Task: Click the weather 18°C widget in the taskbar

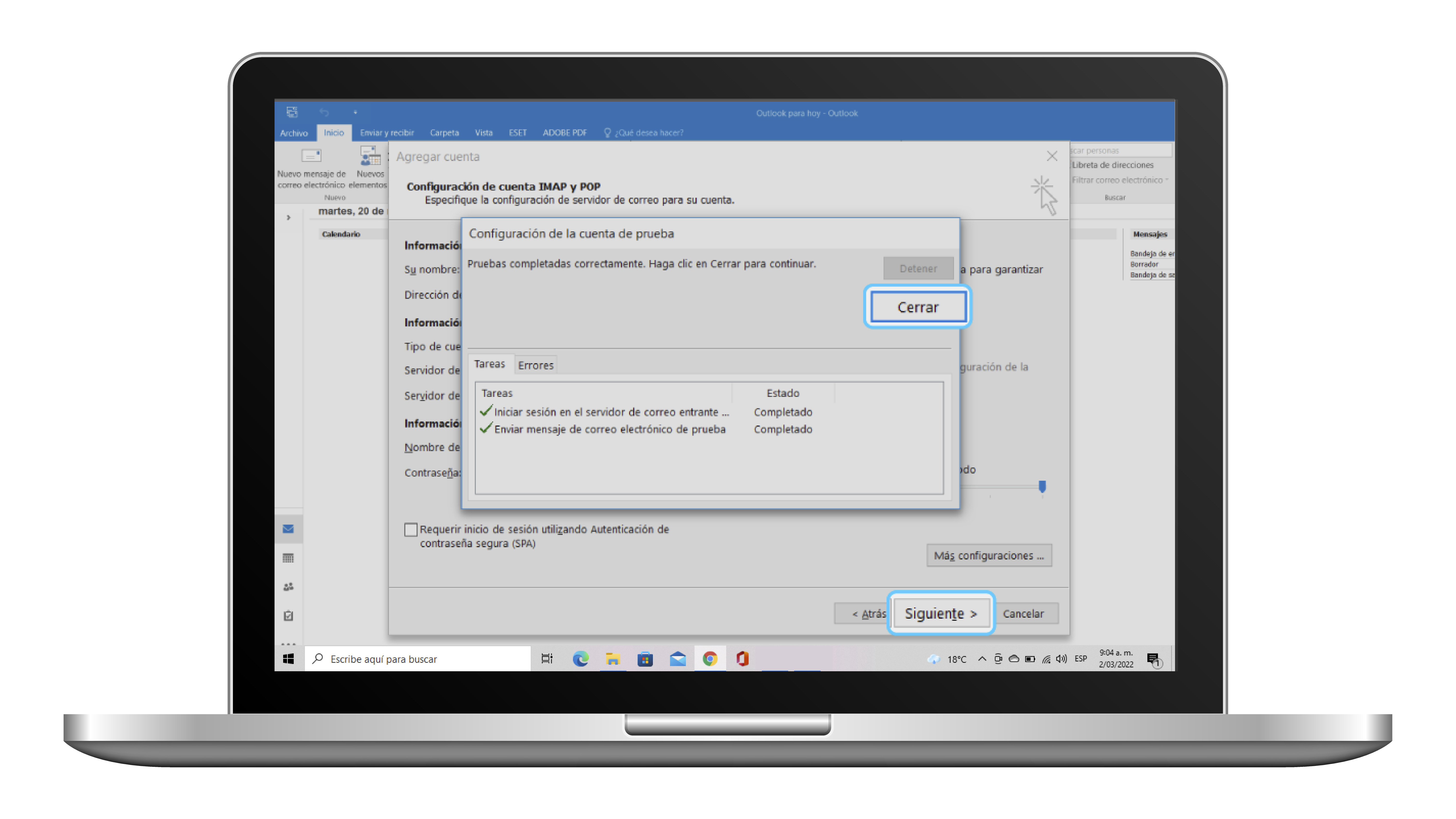Action: coord(947,659)
